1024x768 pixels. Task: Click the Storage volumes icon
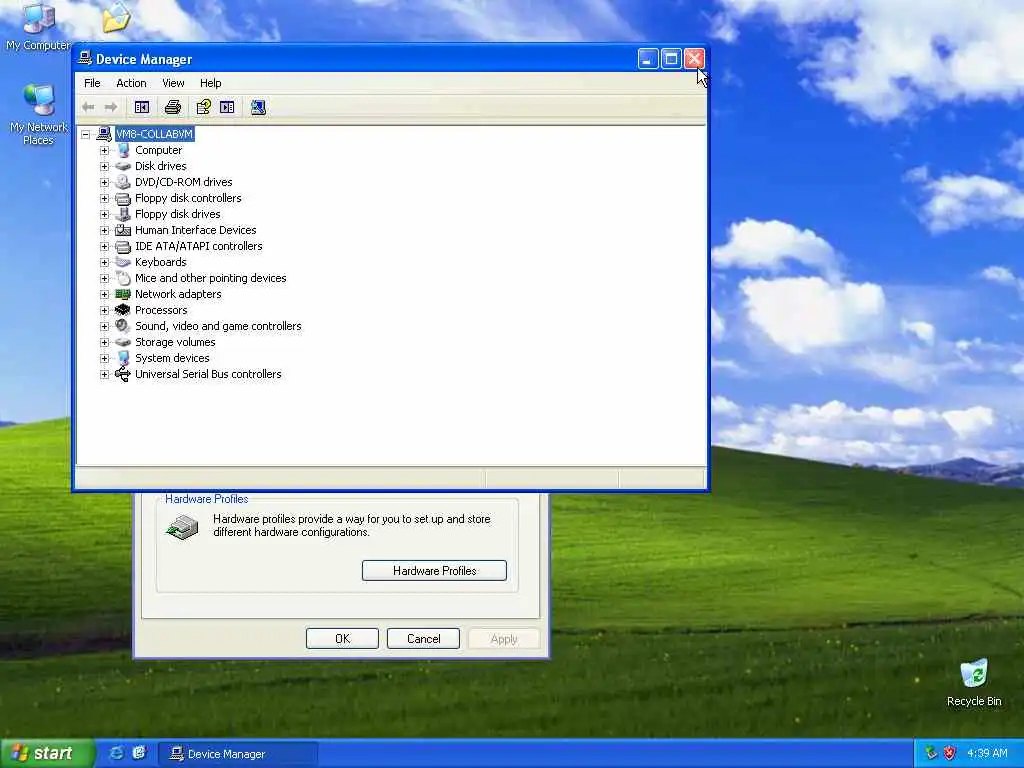[123, 342]
